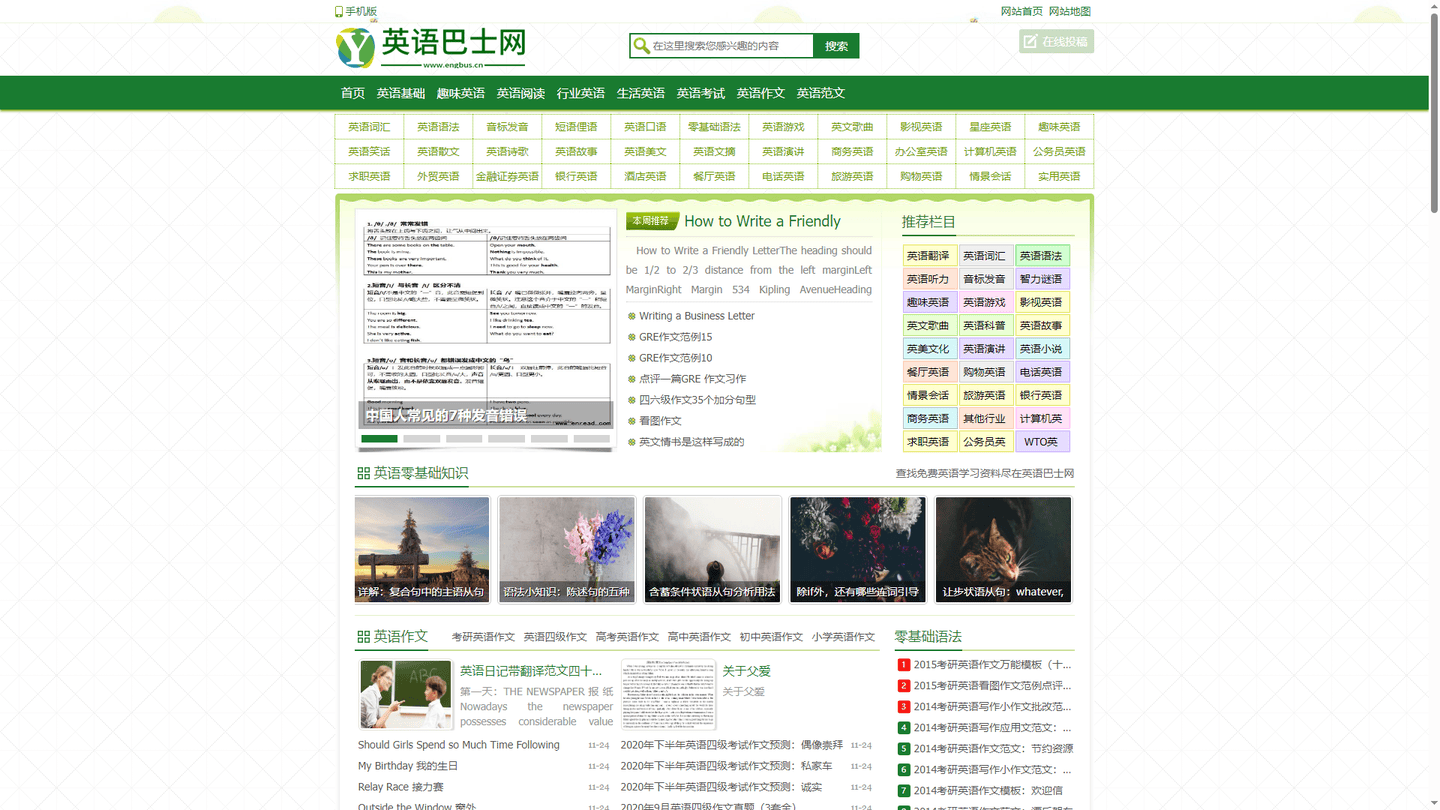Click the 英语巴士网 site logo

(x=430, y=47)
